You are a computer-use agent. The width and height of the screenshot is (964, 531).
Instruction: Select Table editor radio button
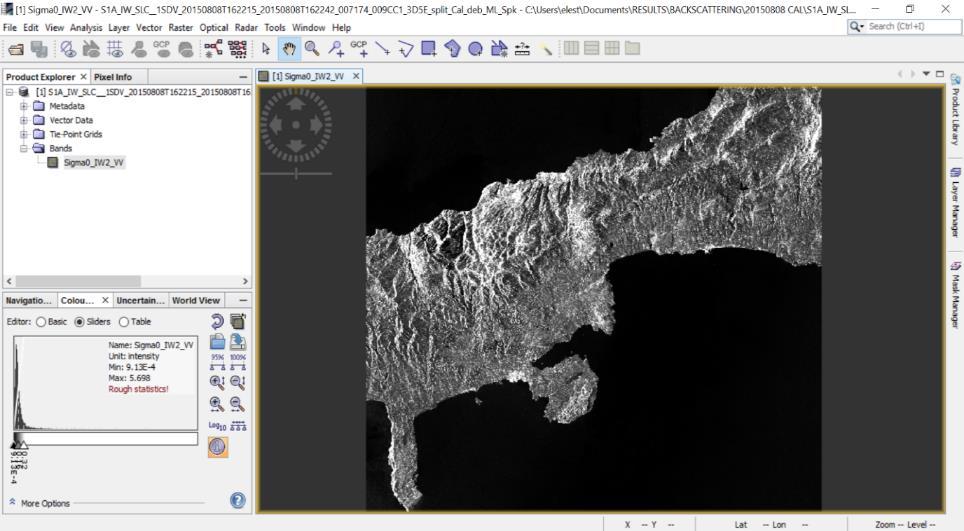click(124, 322)
